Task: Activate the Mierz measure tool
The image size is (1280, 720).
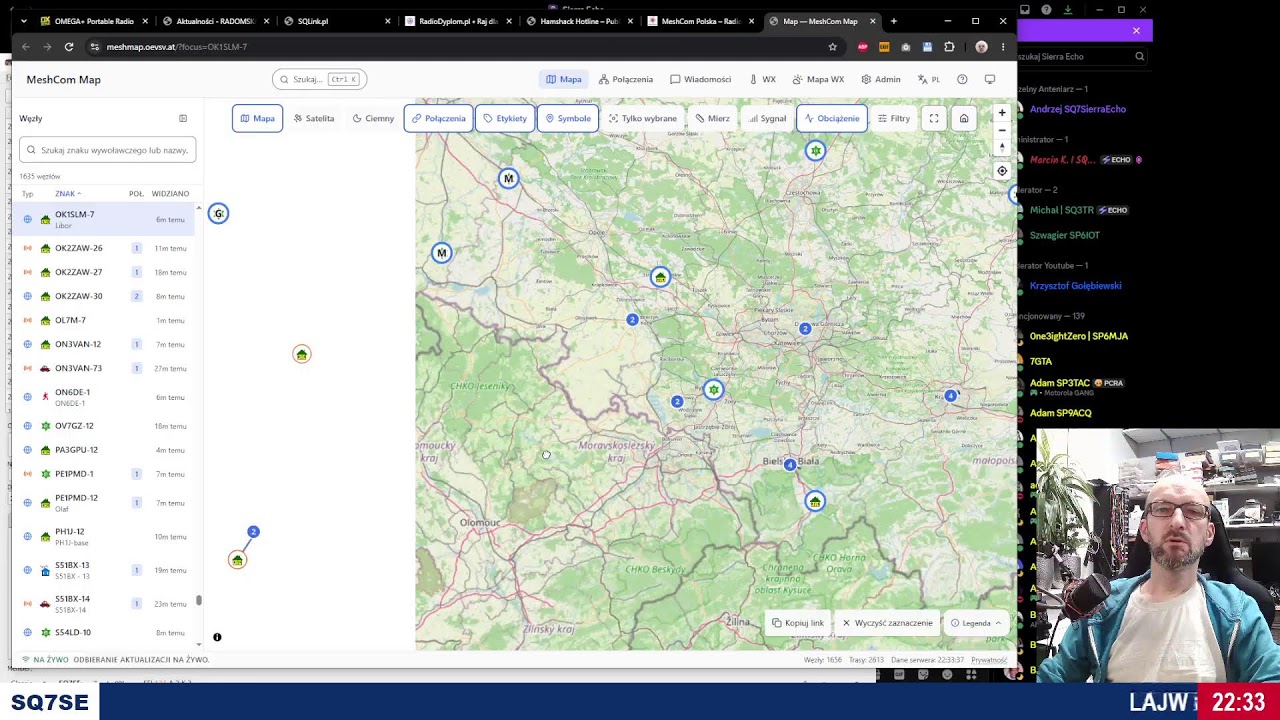Action: point(713,118)
